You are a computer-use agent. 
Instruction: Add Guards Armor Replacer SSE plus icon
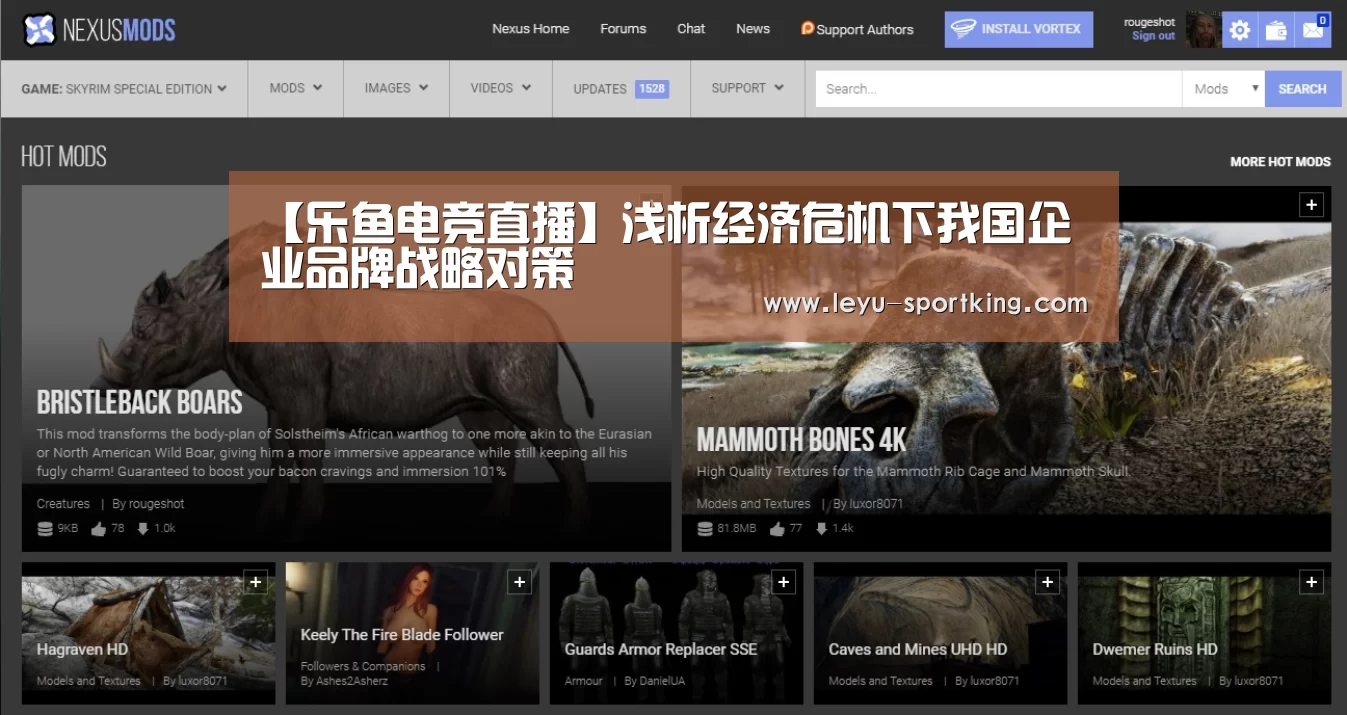(783, 582)
